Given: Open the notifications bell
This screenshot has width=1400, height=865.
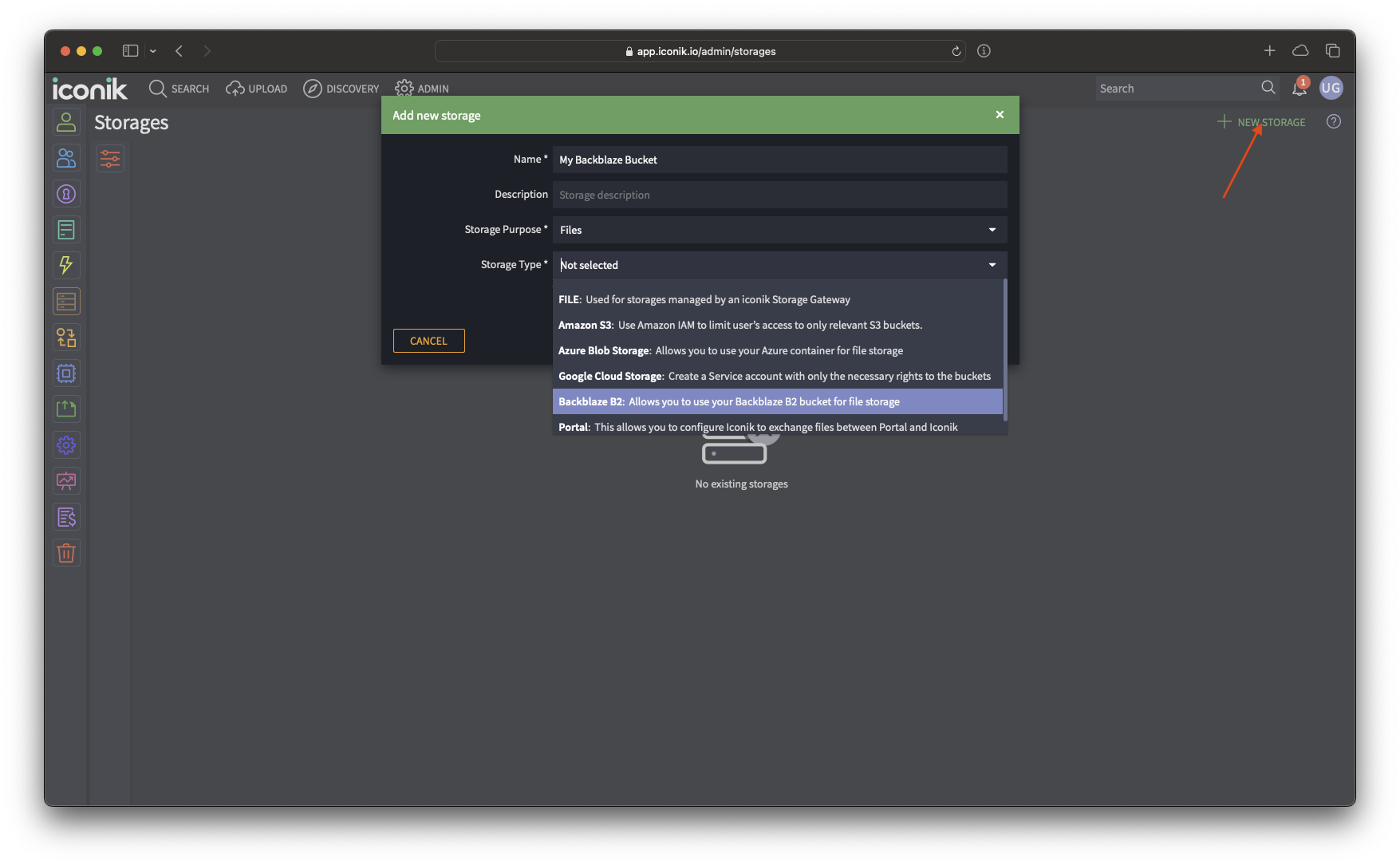Looking at the screenshot, I should tap(1299, 88).
